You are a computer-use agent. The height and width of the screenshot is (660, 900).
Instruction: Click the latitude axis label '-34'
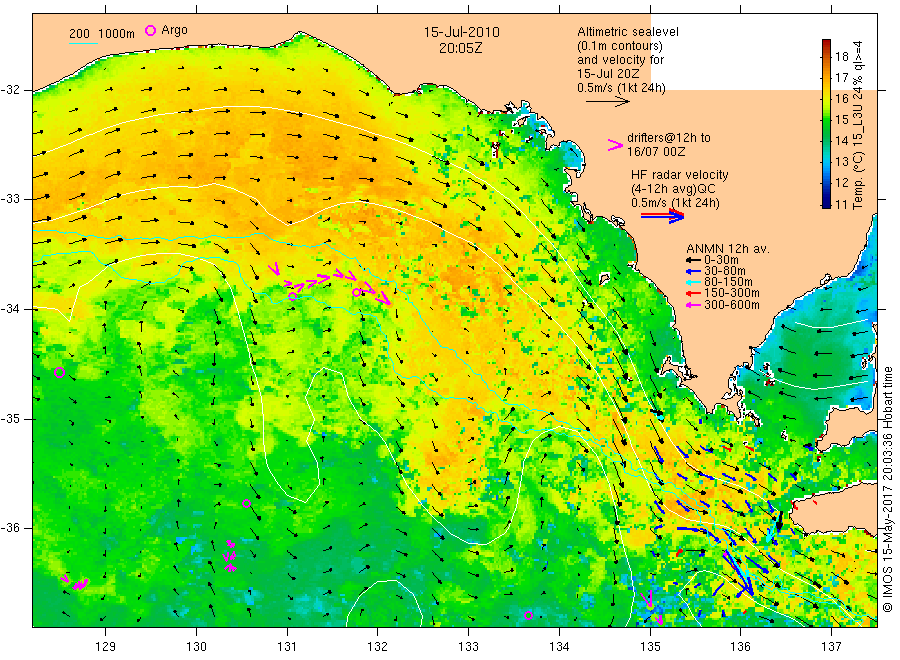10,309
